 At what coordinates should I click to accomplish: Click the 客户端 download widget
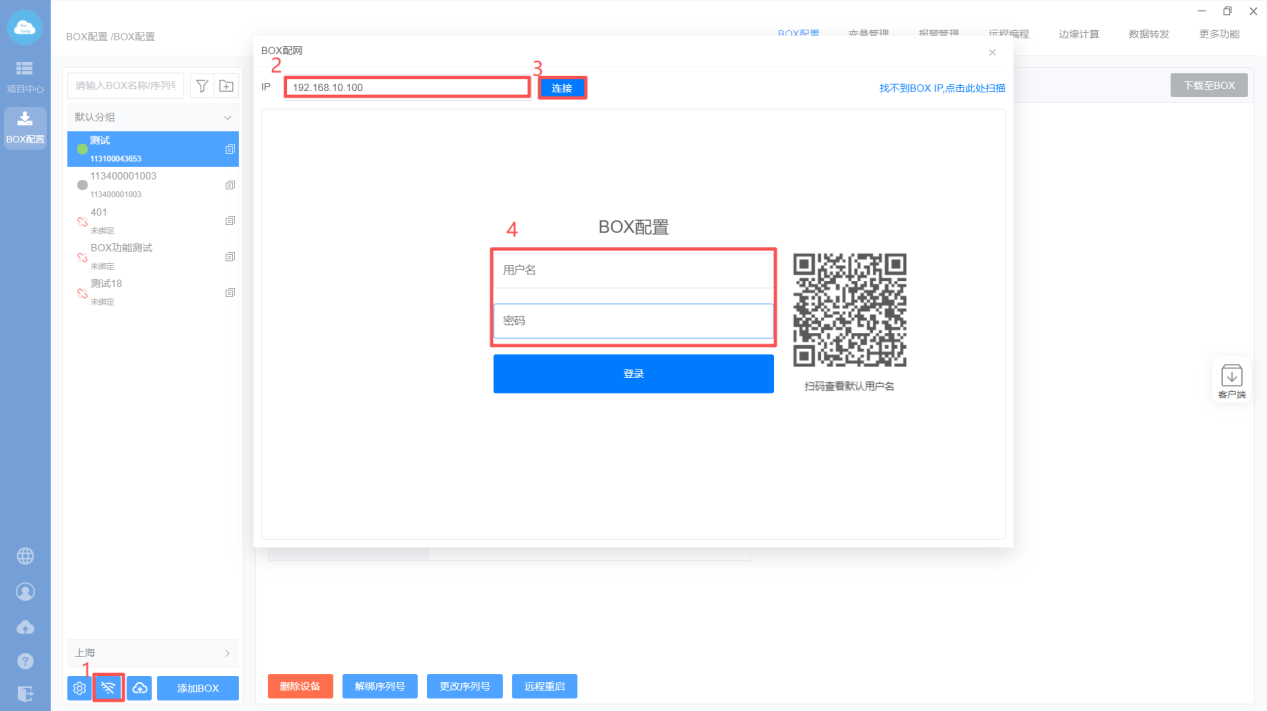click(1232, 381)
